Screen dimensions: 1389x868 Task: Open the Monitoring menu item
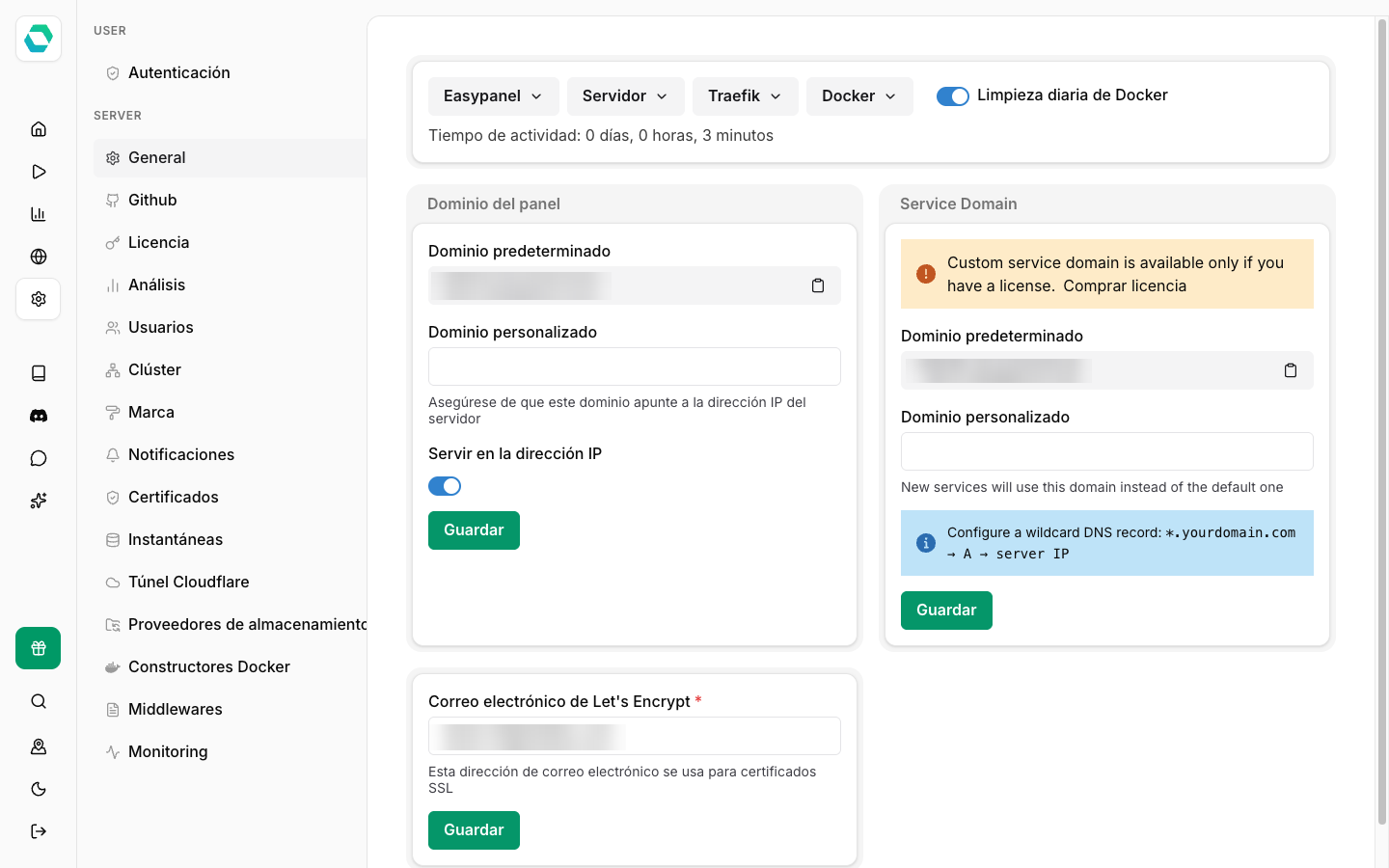[x=230, y=752]
